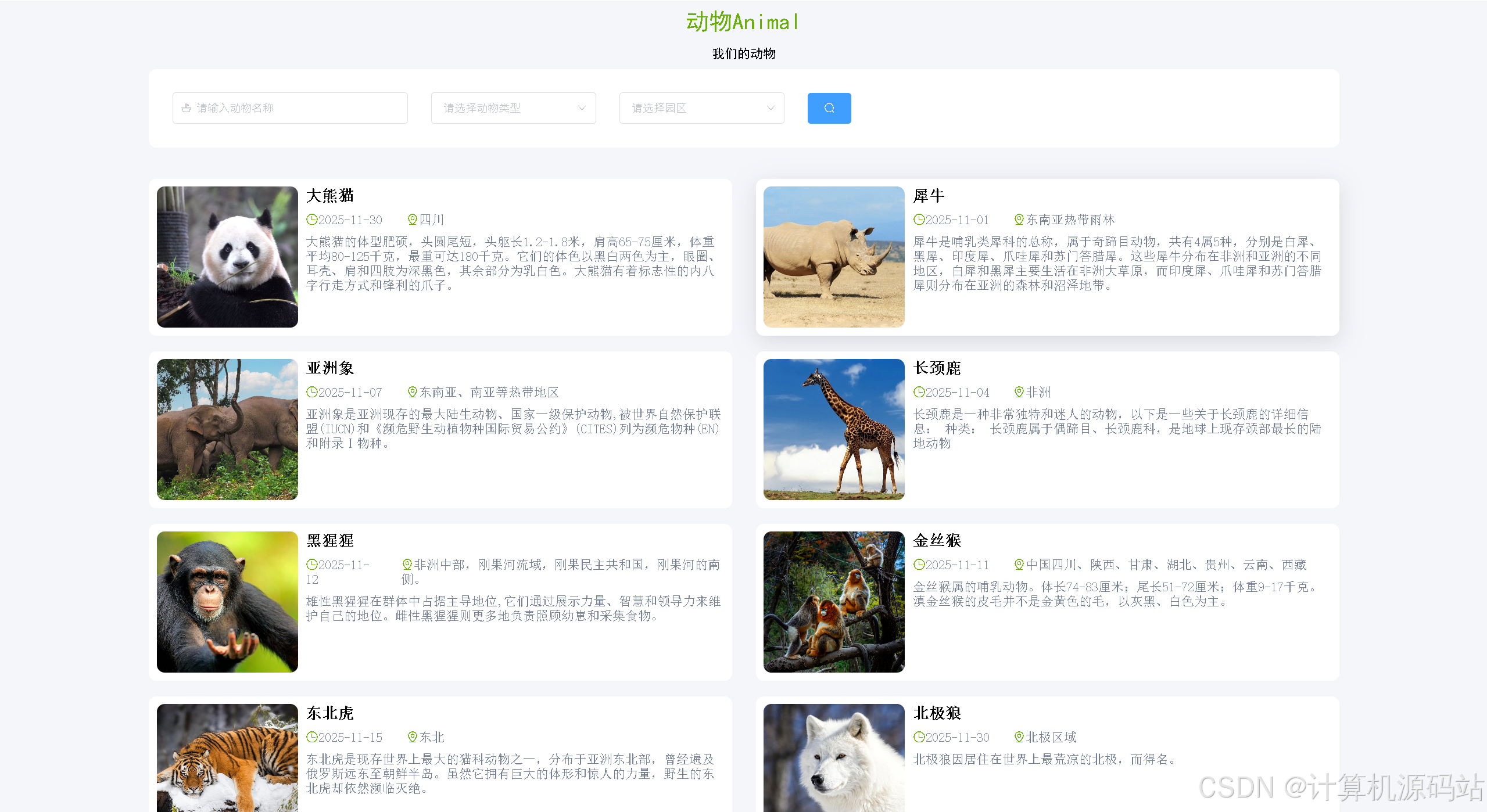Click the location pin beside 北极区域

[1019, 737]
